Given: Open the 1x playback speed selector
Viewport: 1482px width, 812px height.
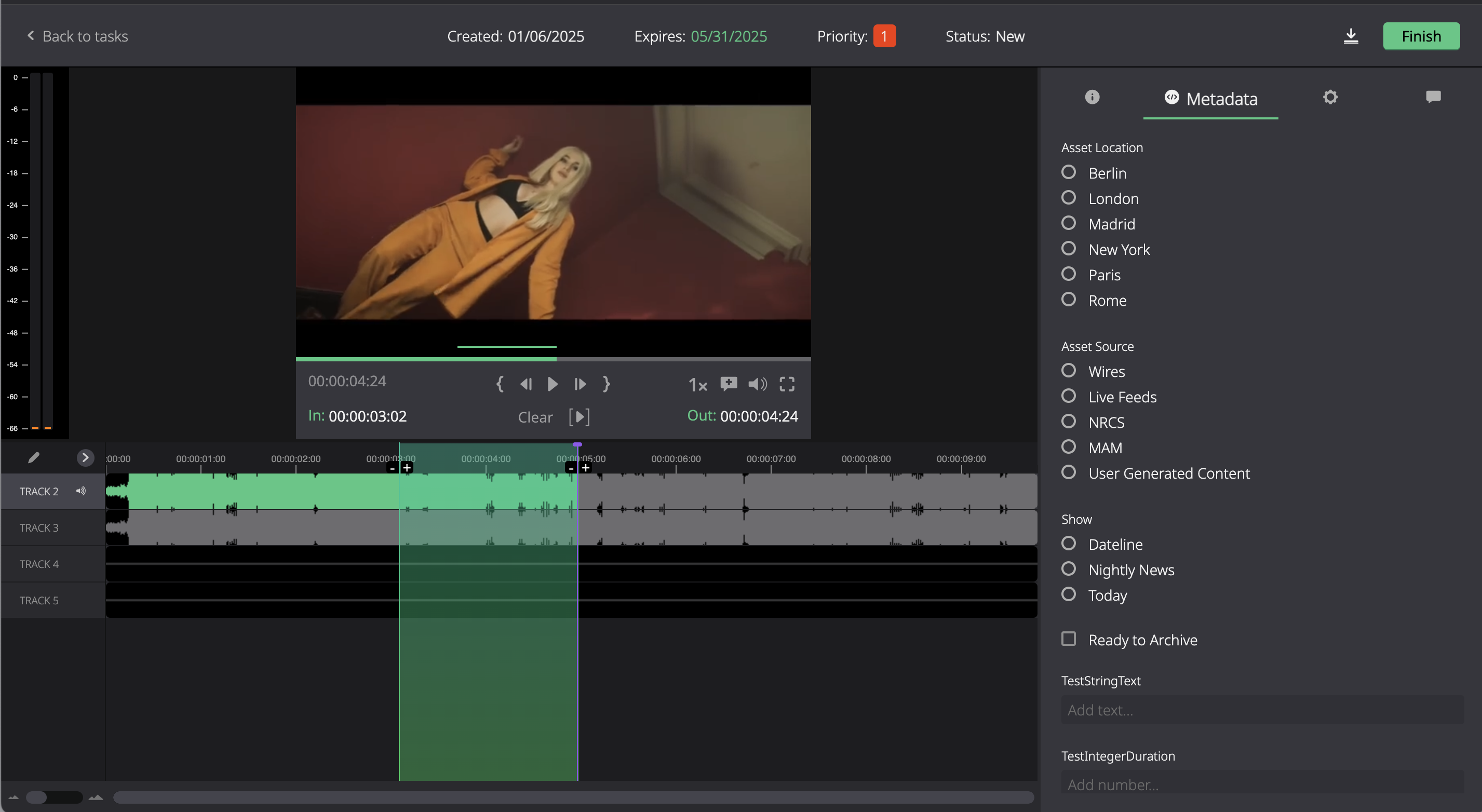Looking at the screenshot, I should click(x=697, y=384).
